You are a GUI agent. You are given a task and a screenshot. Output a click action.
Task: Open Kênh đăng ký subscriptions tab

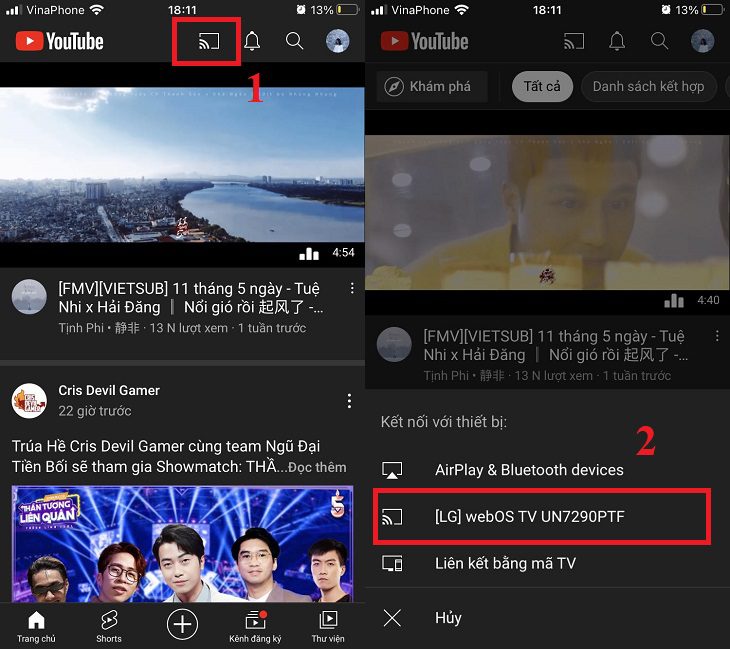[x=255, y=626]
